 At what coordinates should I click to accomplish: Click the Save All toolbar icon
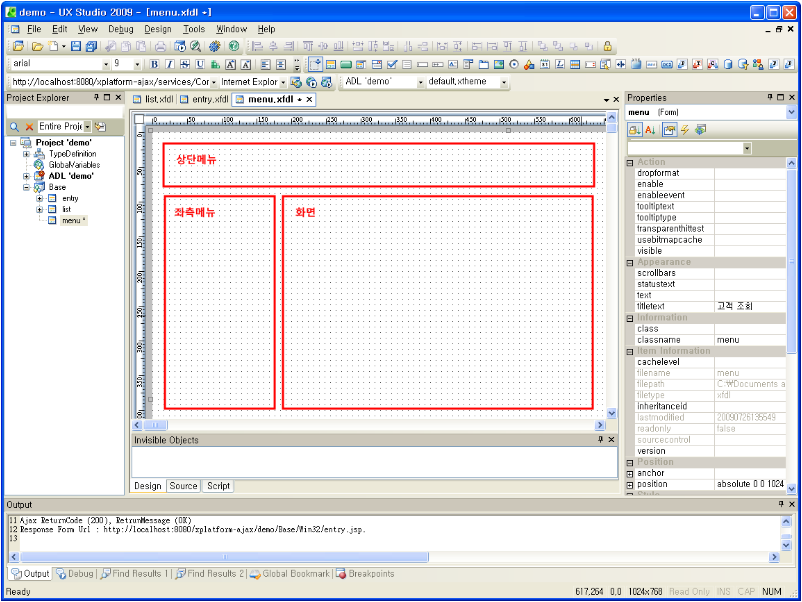92,46
